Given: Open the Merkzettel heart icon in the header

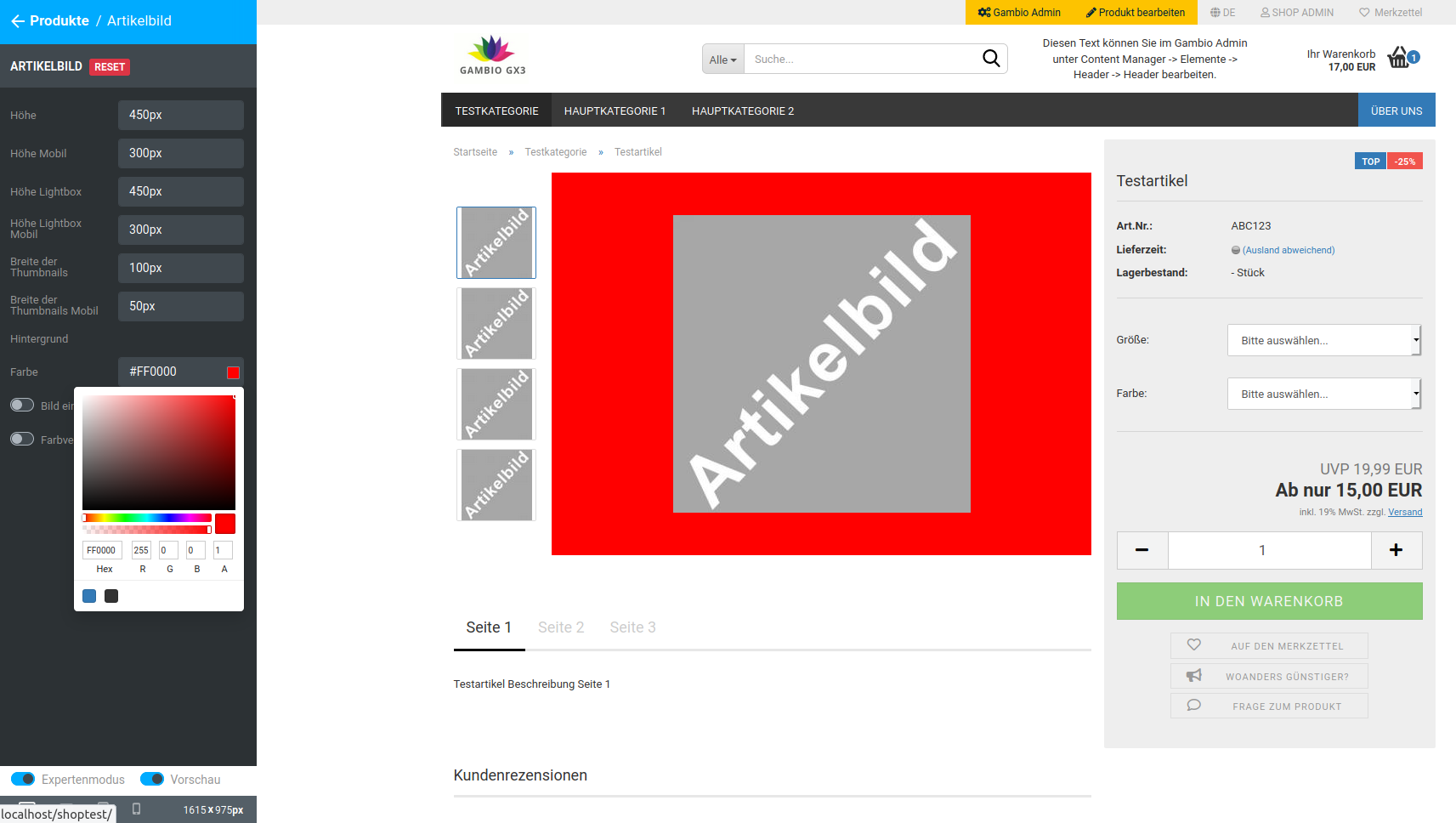Looking at the screenshot, I should [1363, 12].
